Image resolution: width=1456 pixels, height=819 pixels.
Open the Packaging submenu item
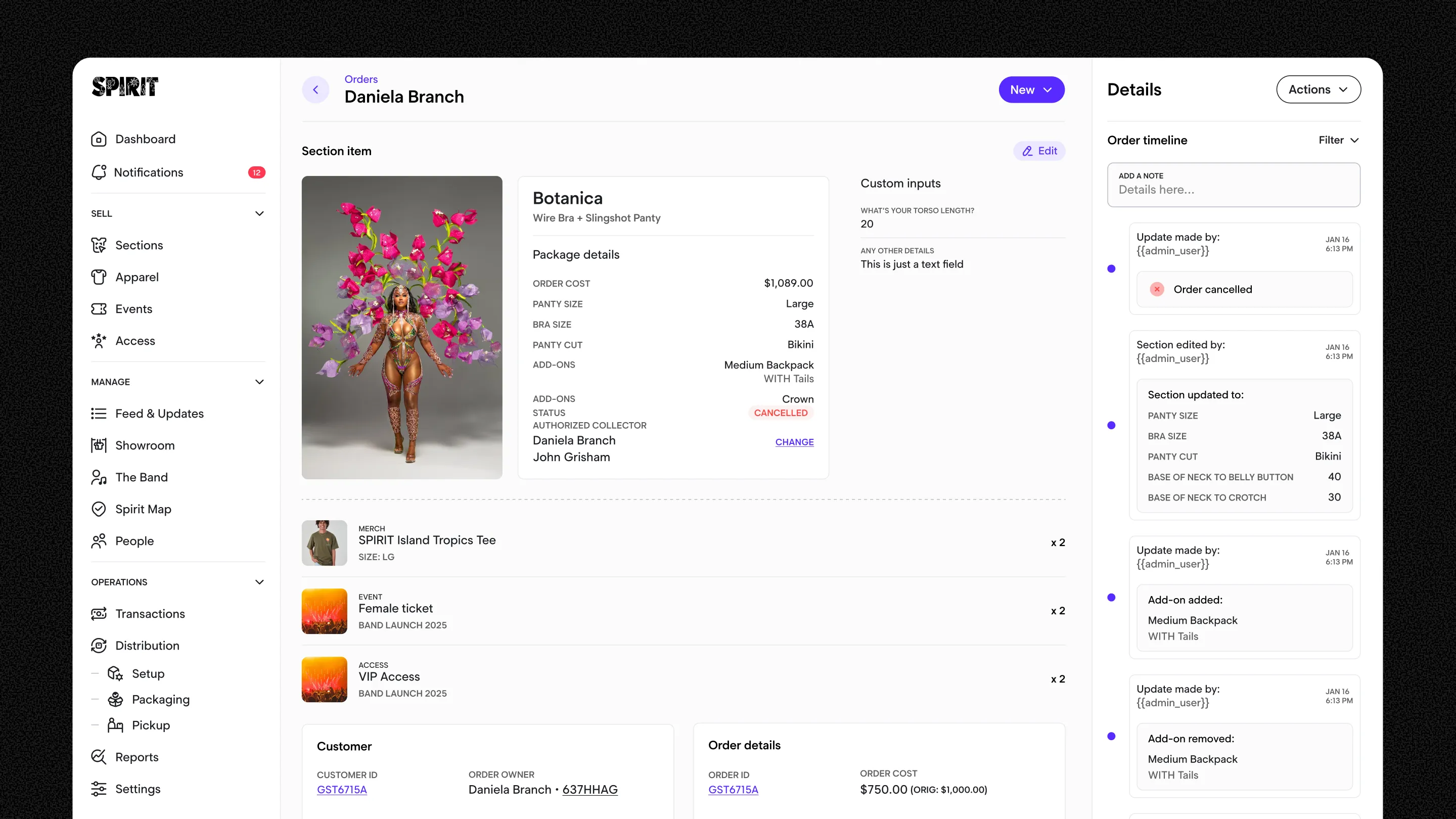(x=161, y=700)
